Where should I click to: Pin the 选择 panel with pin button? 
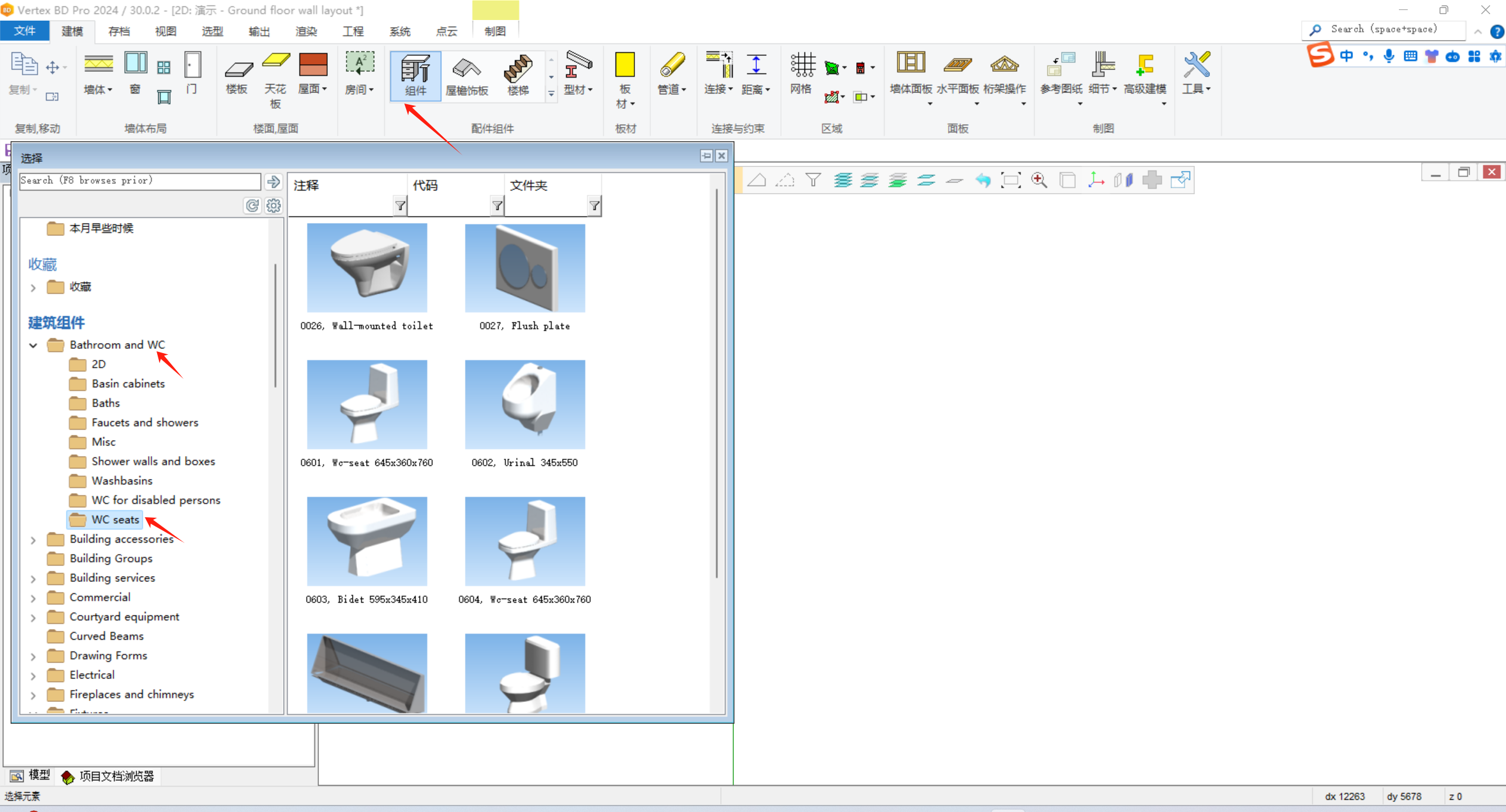tap(706, 156)
